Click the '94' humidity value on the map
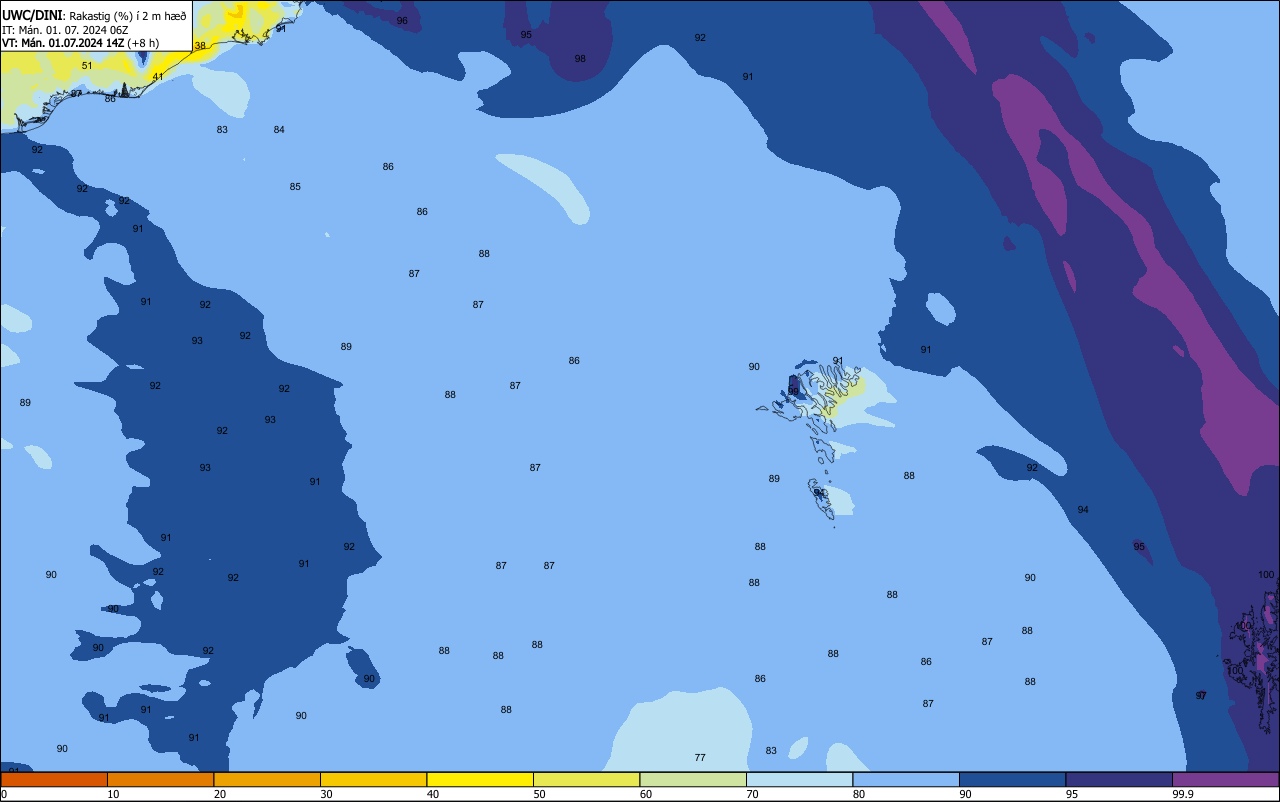 point(1083,510)
